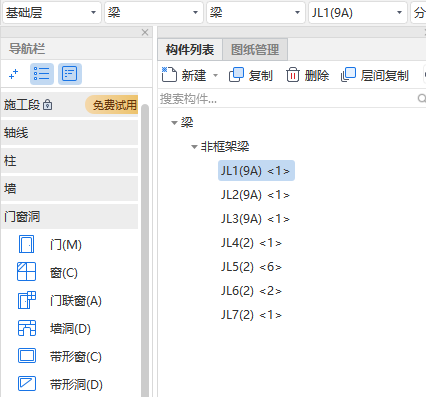The width and height of the screenshot is (426, 397).
Task: Select the 门联窗(A) icon
Action: click(x=26, y=300)
